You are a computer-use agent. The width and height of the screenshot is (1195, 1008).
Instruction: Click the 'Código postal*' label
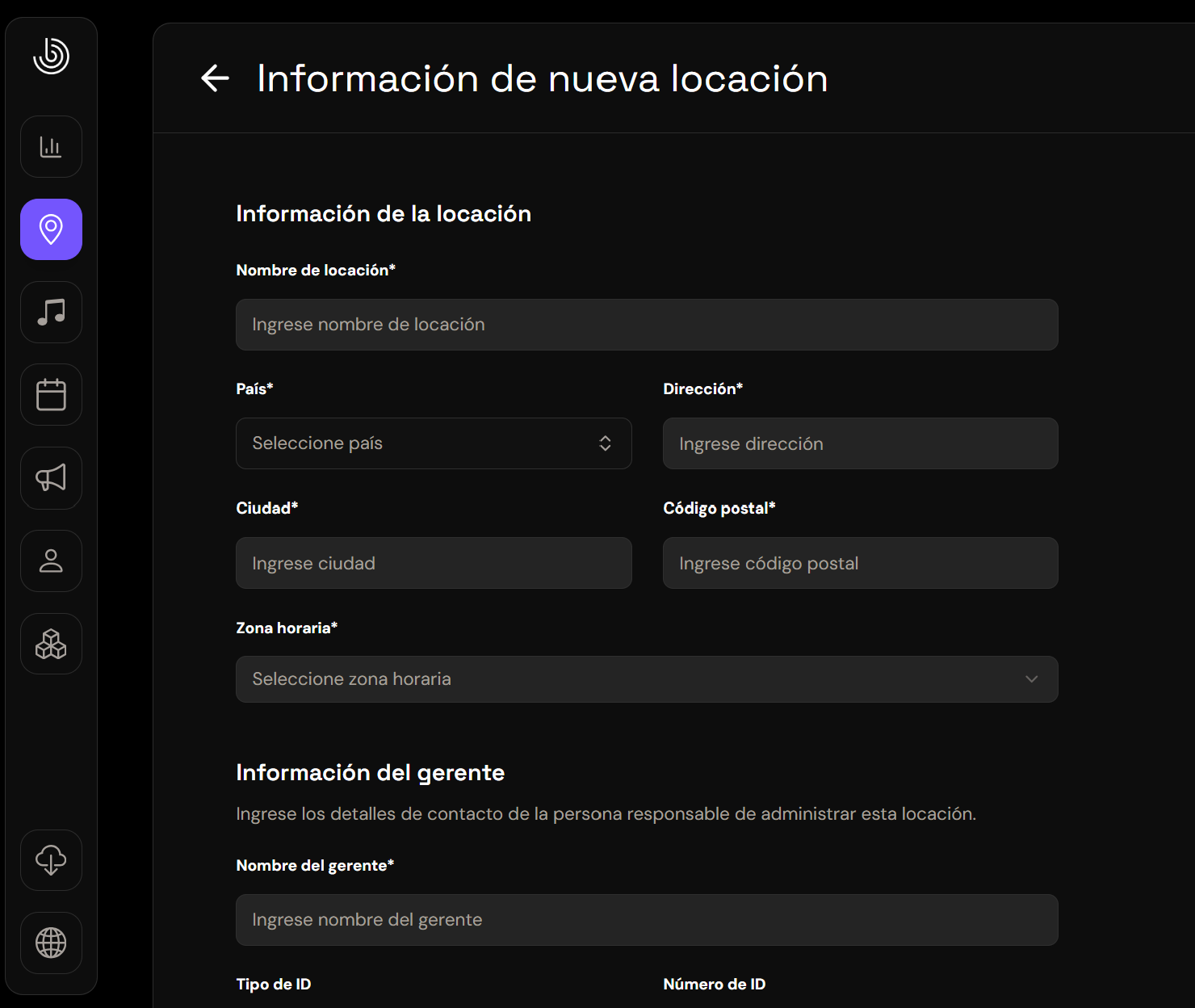[719, 508]
